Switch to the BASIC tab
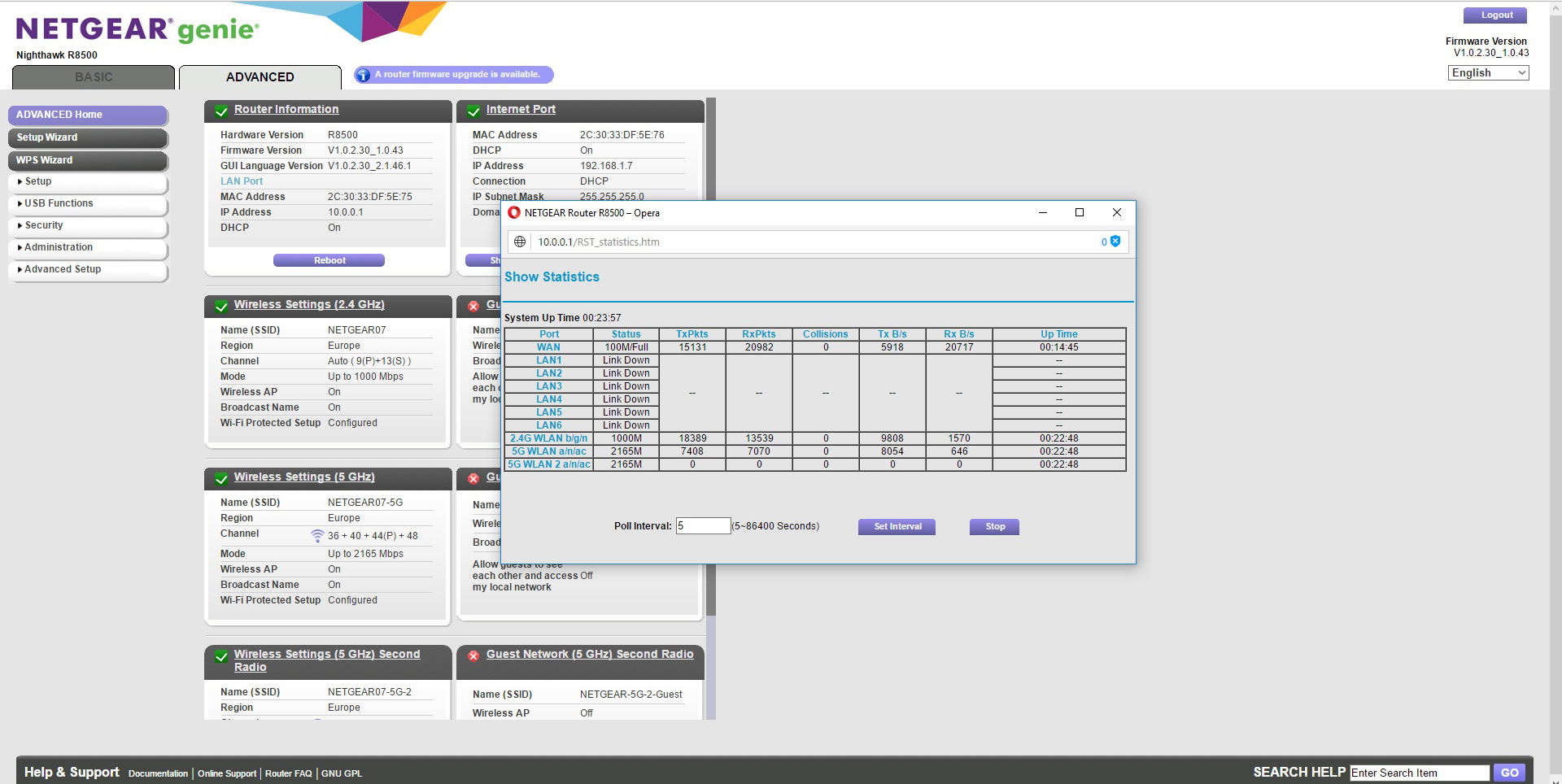Screen dimensions: 1562x784 [94, 77]
